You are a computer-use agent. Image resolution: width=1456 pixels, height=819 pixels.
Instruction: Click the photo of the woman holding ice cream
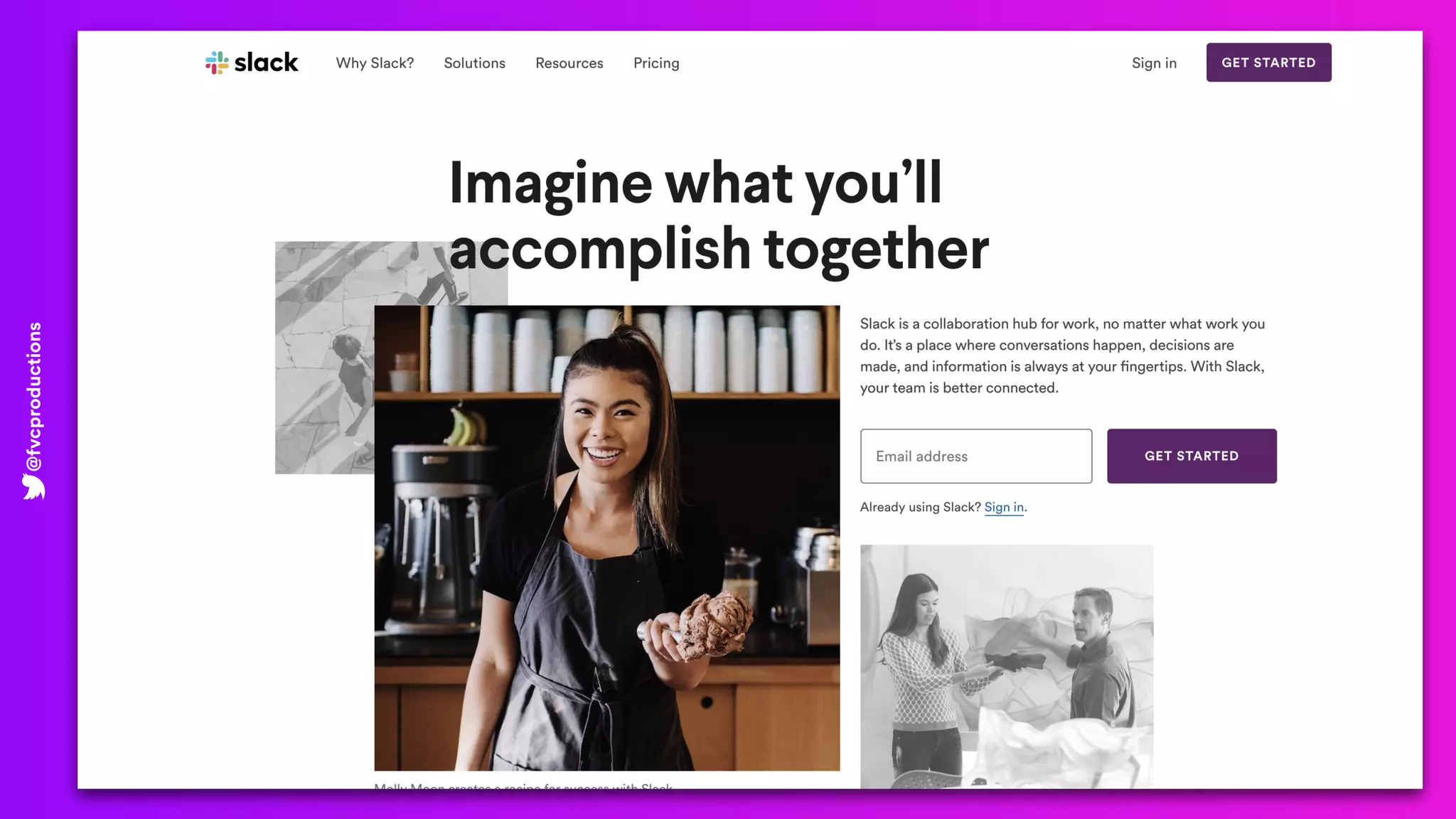[x=606, y=538]
